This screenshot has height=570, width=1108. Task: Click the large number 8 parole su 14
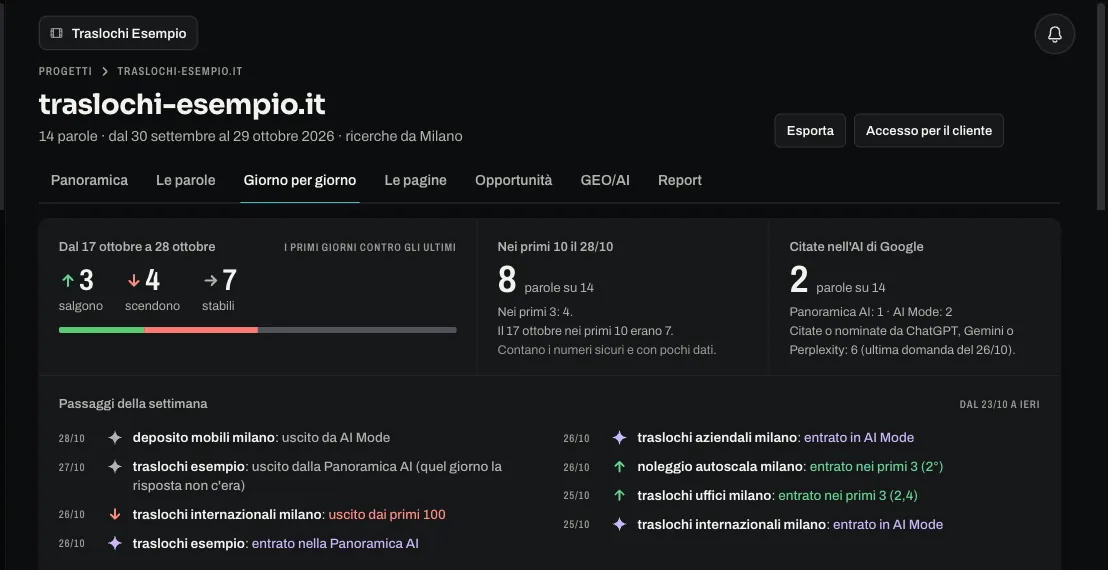coord(507,280)
